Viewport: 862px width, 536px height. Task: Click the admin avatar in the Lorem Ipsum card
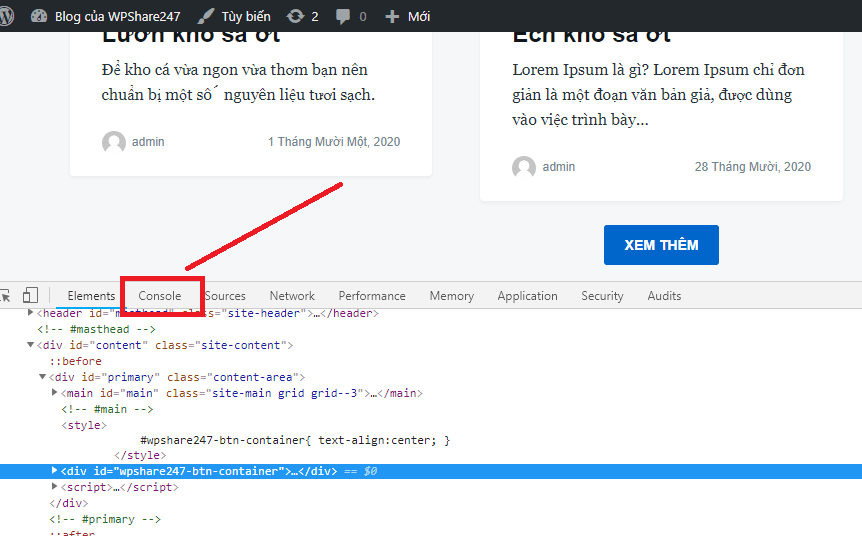(524, 167)
